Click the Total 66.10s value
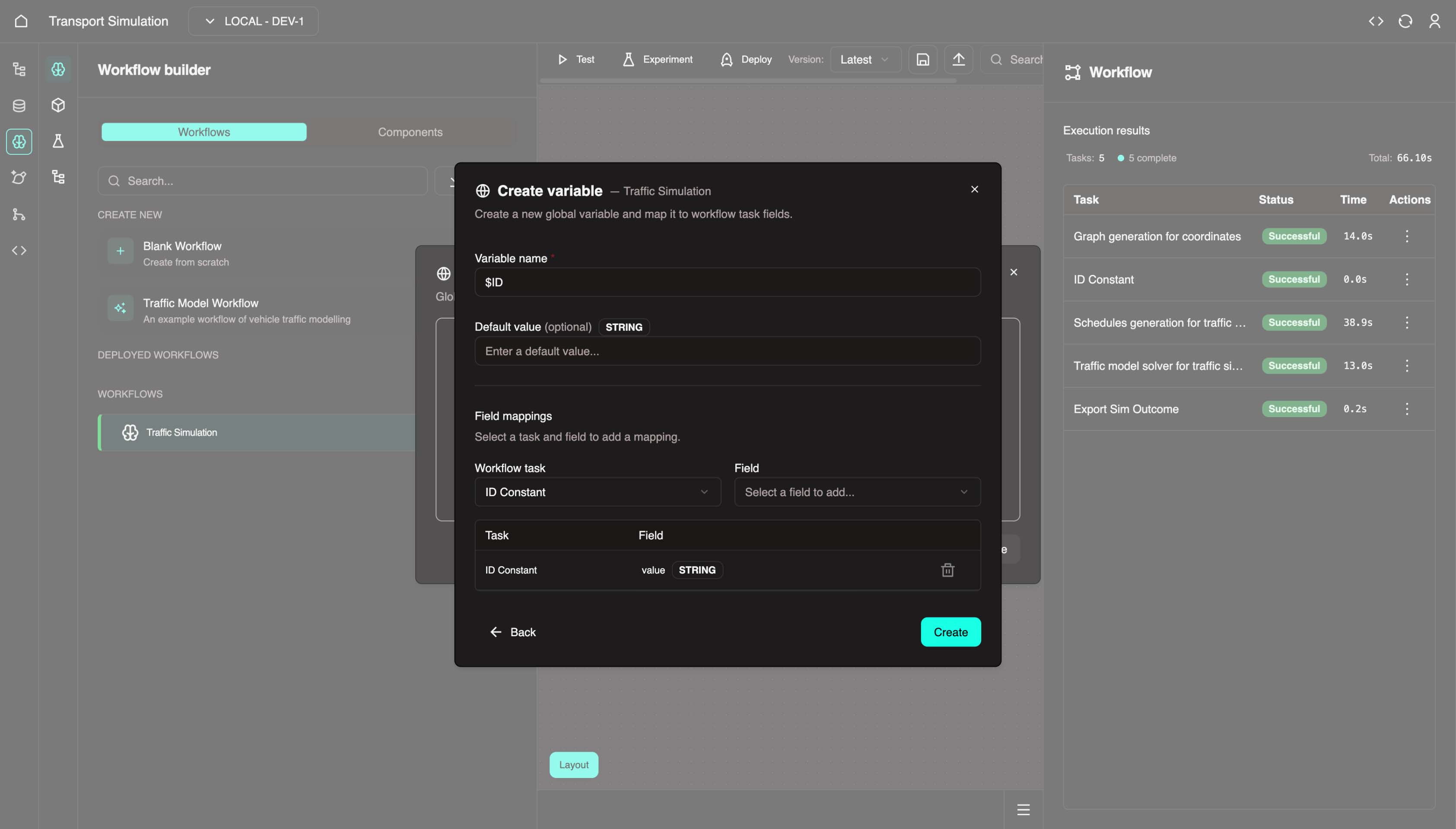 tap(1414, 158)
